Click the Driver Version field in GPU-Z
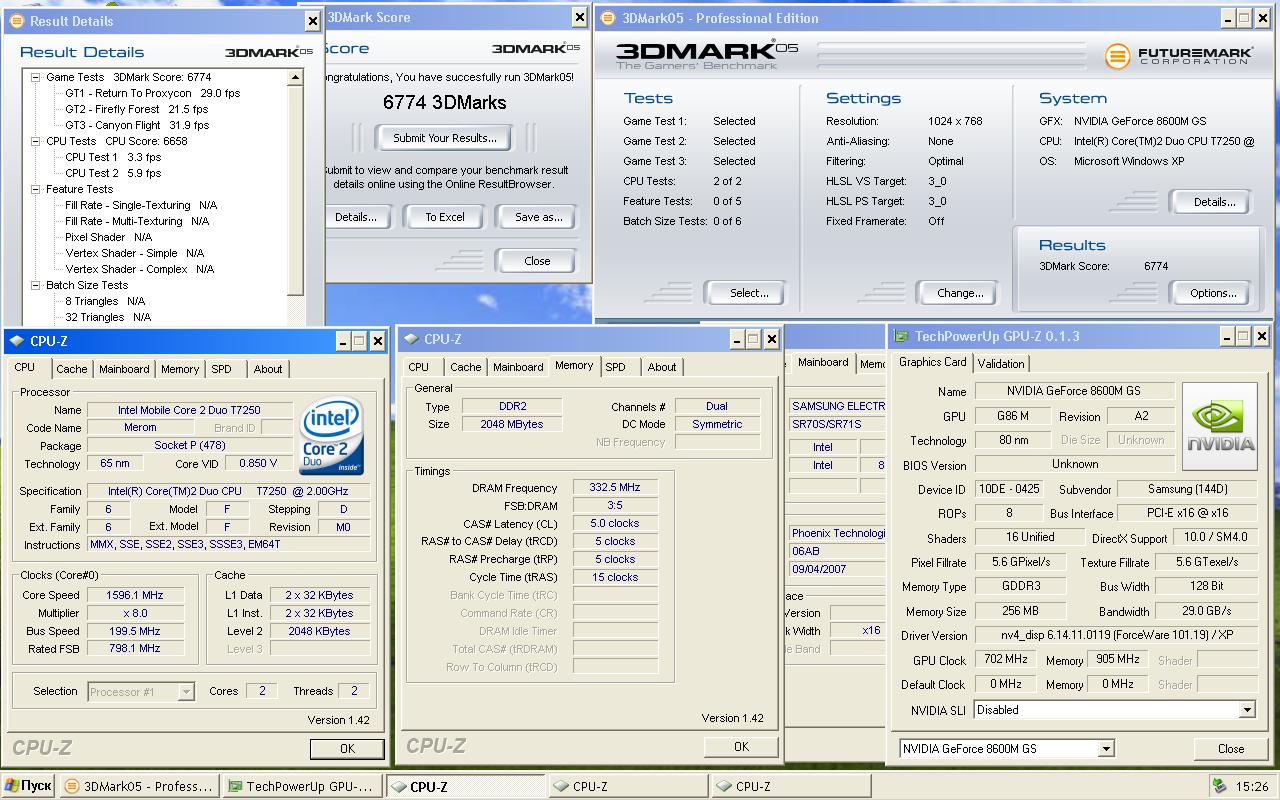The image size is (1280, 800). pos(1115,635)
